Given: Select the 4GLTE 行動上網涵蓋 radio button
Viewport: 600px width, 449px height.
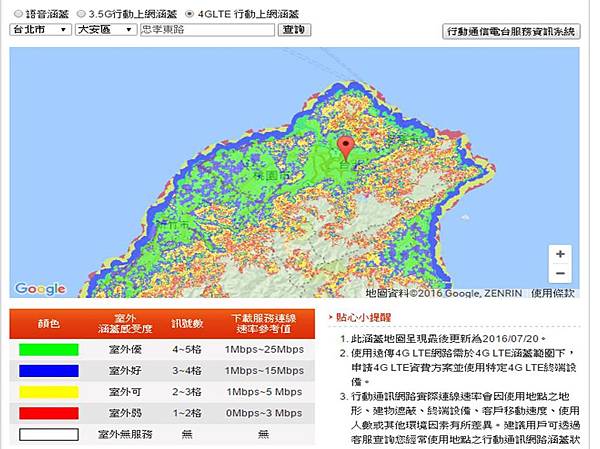Looking at the screenshot, I should point(189,14).
